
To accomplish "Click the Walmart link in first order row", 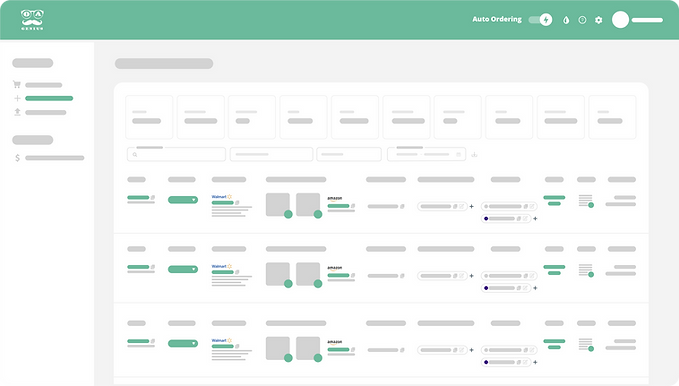I will 219,197.
